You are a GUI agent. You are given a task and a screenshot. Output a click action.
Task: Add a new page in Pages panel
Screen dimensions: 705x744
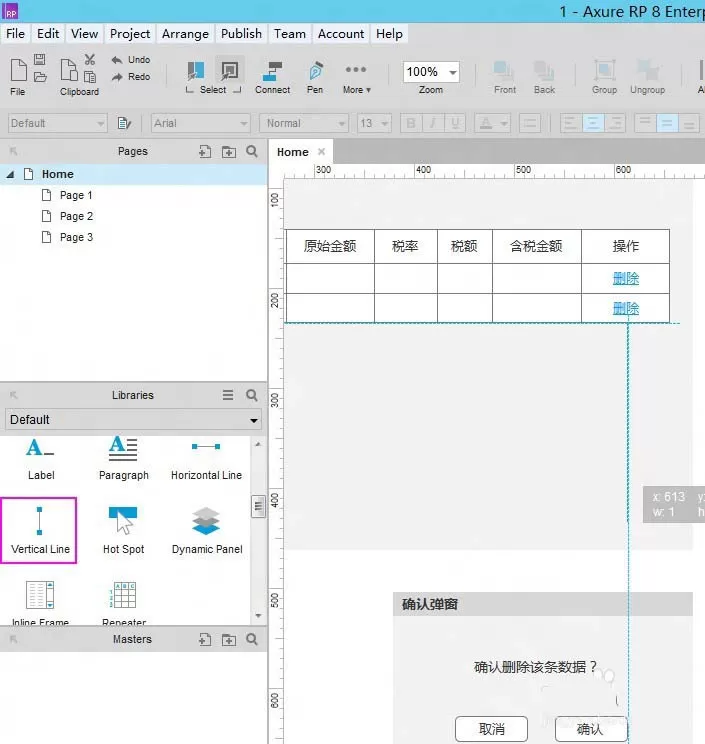click(x=205, y=151)
